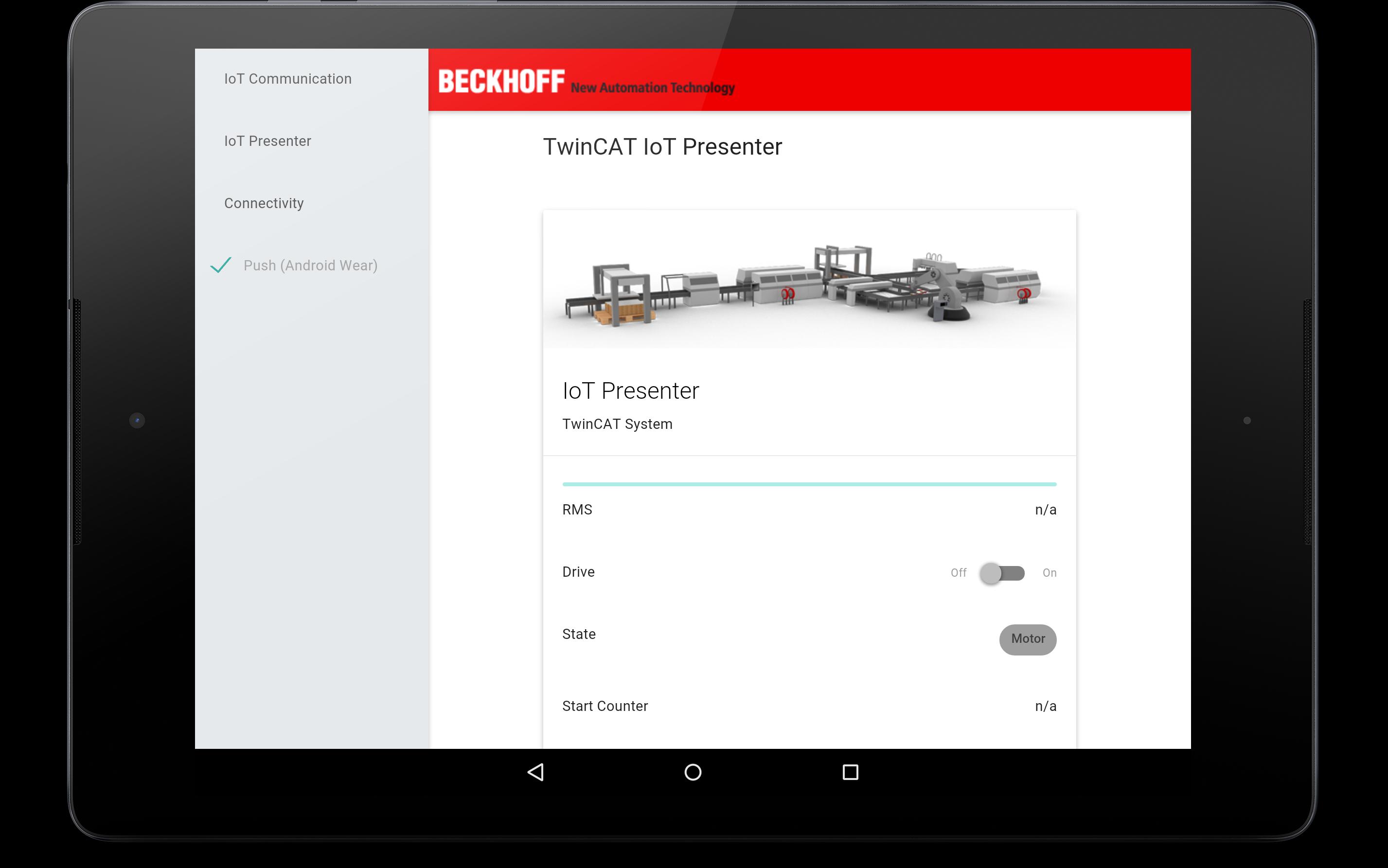The image size is (1388, 868).
Task: Click the Off label next to Drive switch
Action: [x=958, y=573]
